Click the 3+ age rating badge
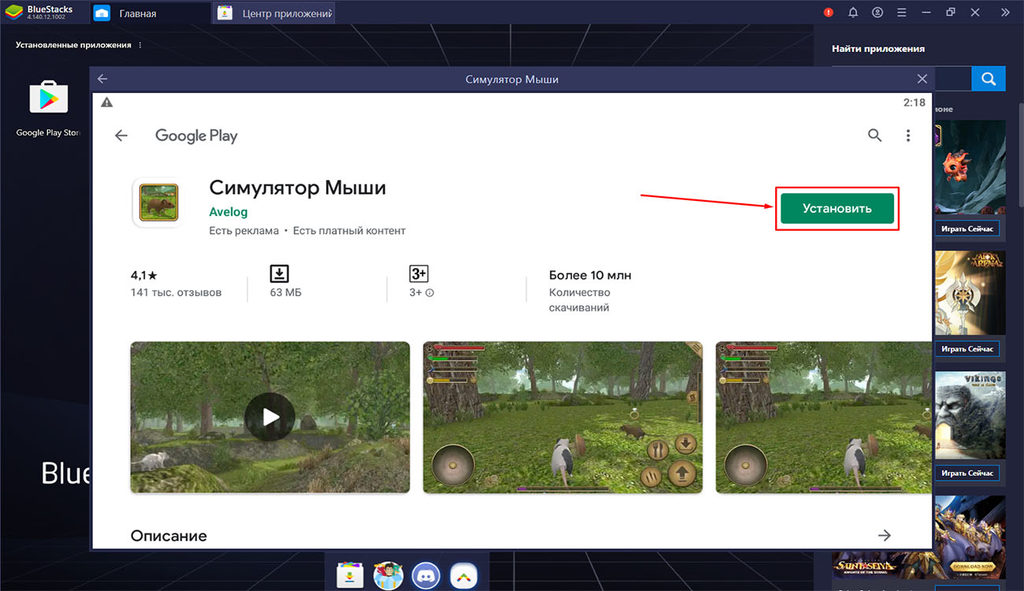1024x591 pixels. tap(419, 274)
